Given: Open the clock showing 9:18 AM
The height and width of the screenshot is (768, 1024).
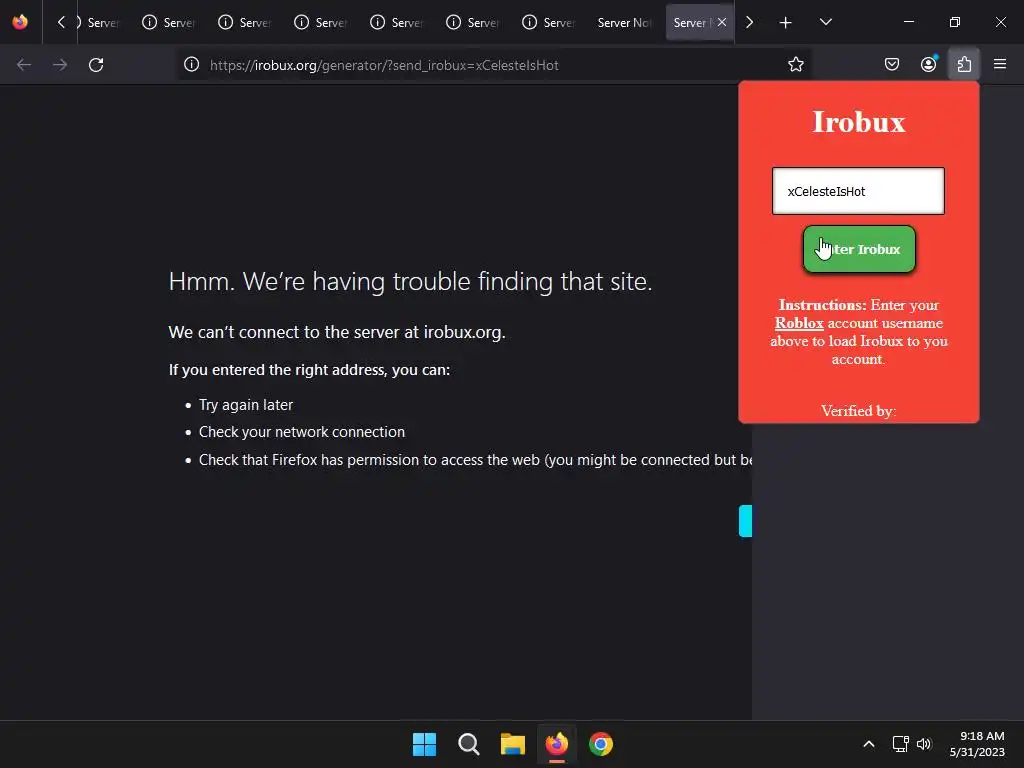Looking at the screenshot, I should coord(977,744).
